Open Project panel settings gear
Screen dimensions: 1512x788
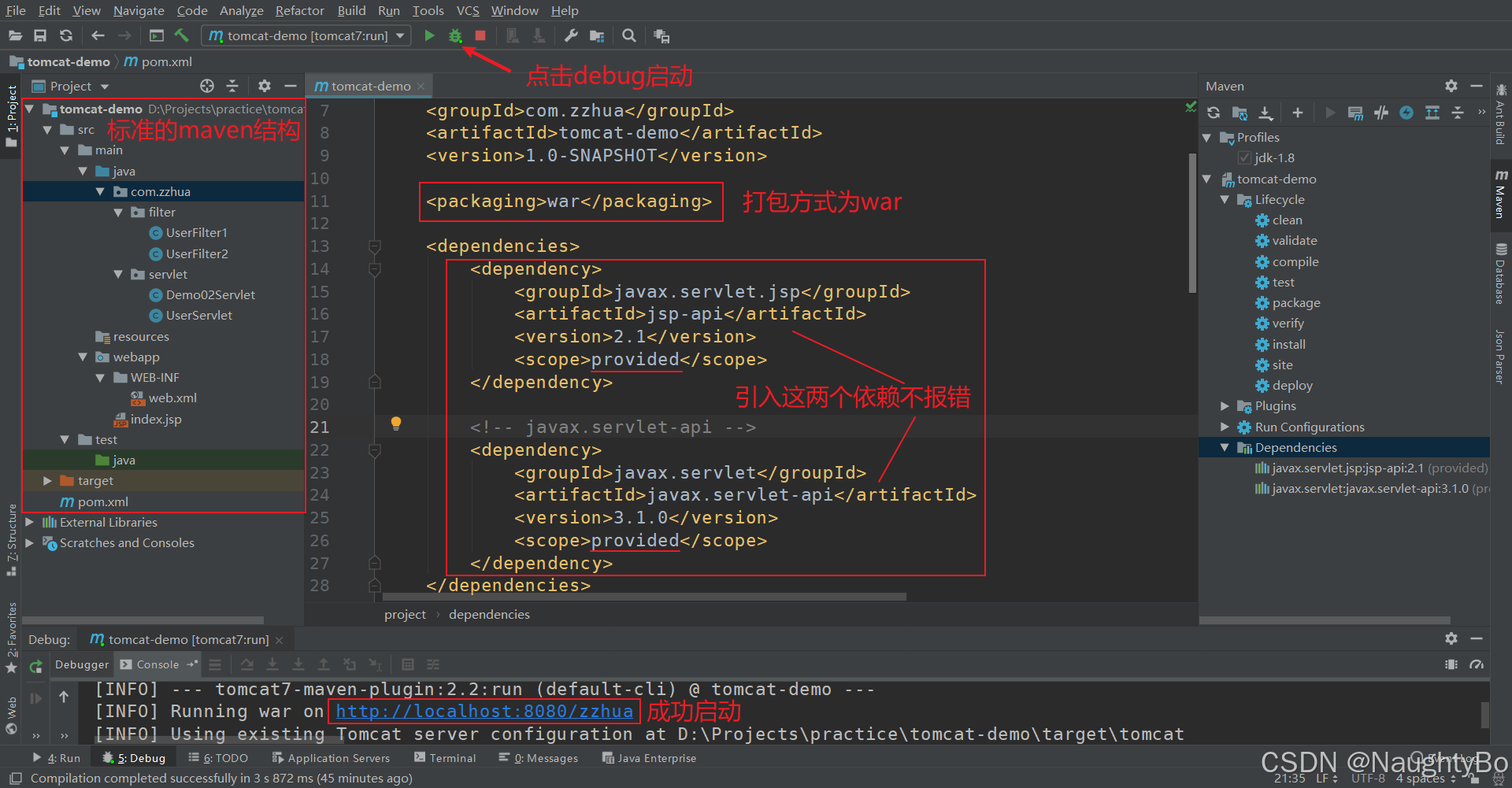coord(265,86)
